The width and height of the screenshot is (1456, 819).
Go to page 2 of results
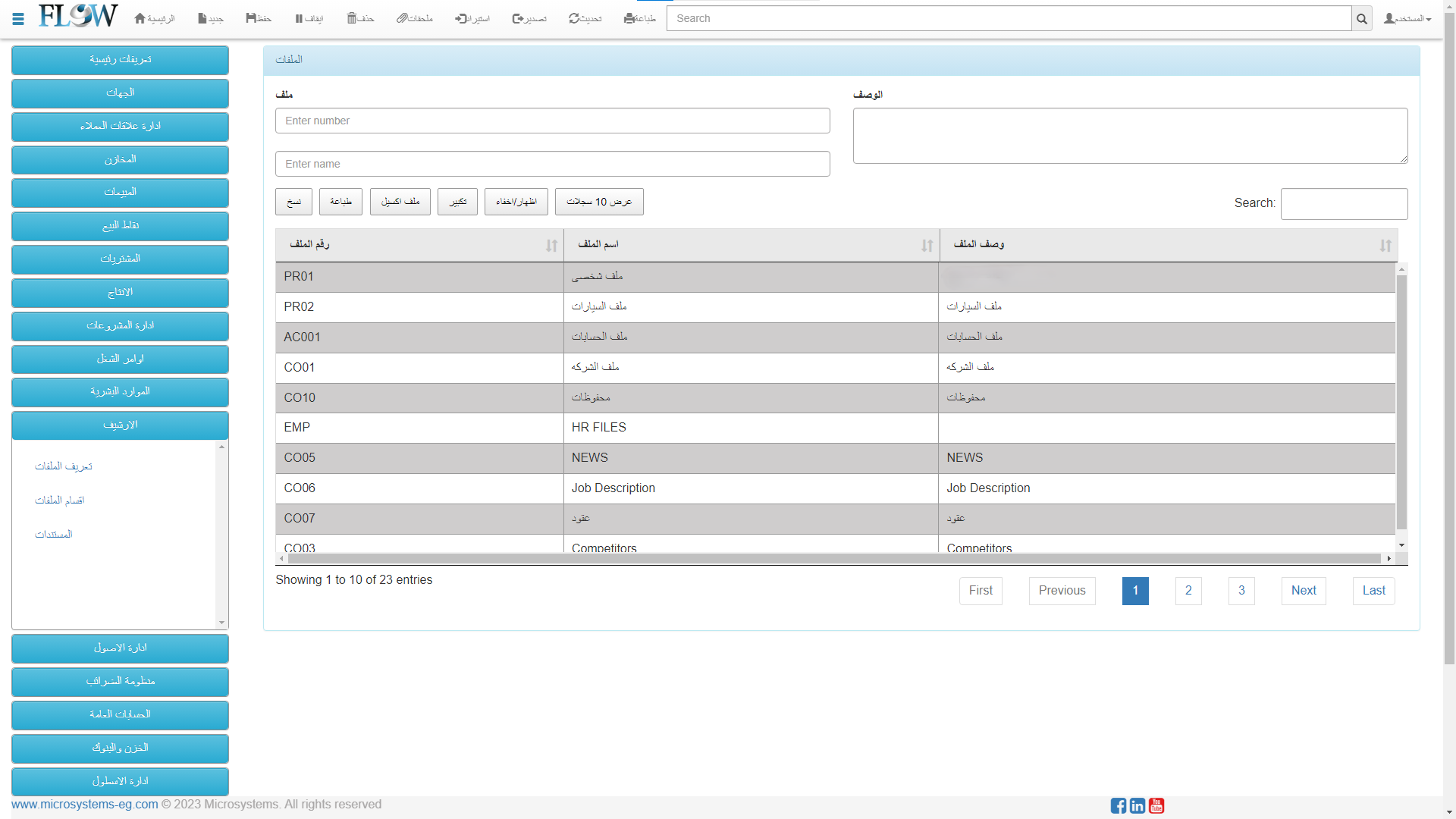pos(1188,591)
